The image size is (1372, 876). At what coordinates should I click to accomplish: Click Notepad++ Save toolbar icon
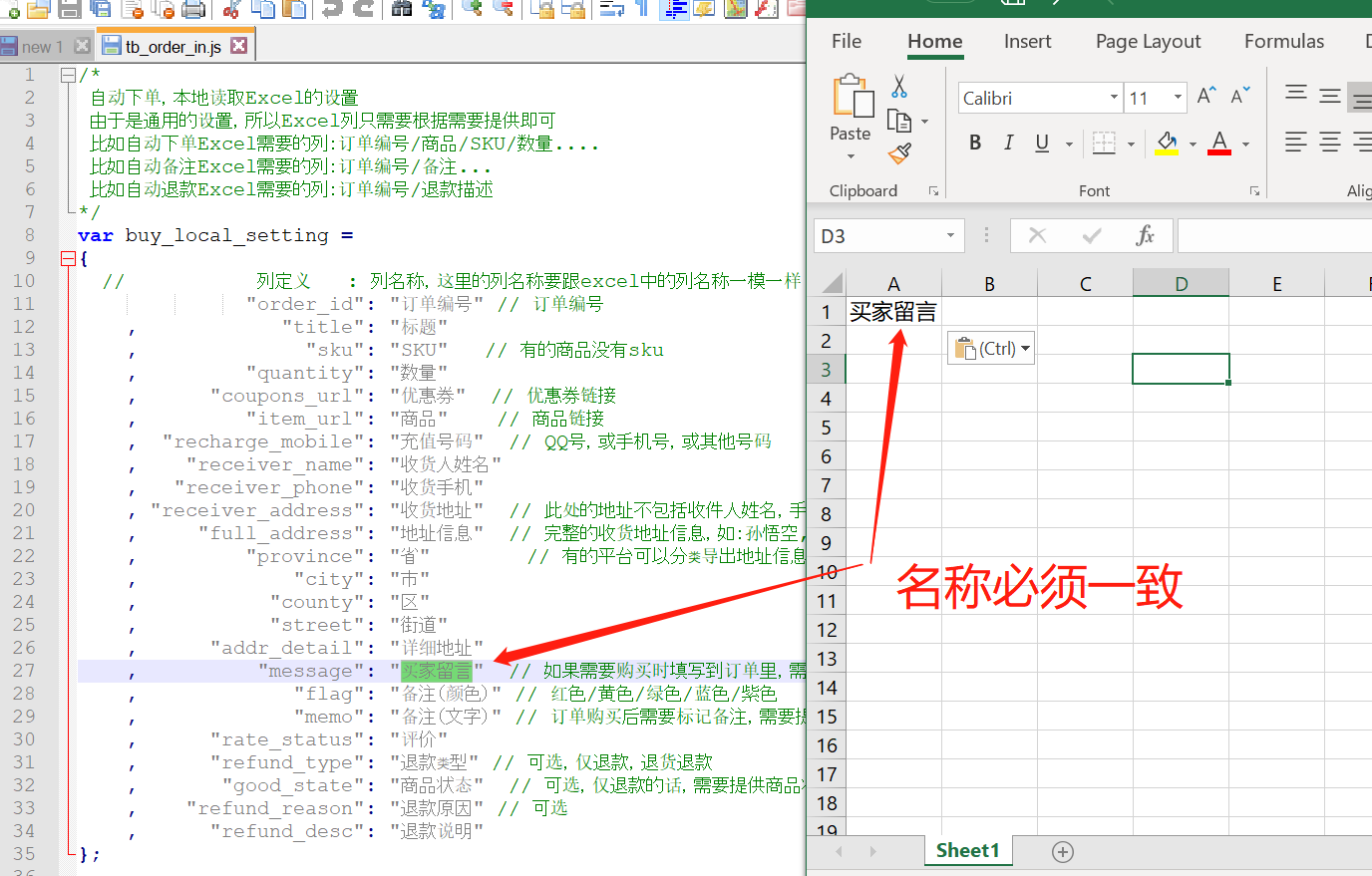pyautogui.click(x=69, y=9)
